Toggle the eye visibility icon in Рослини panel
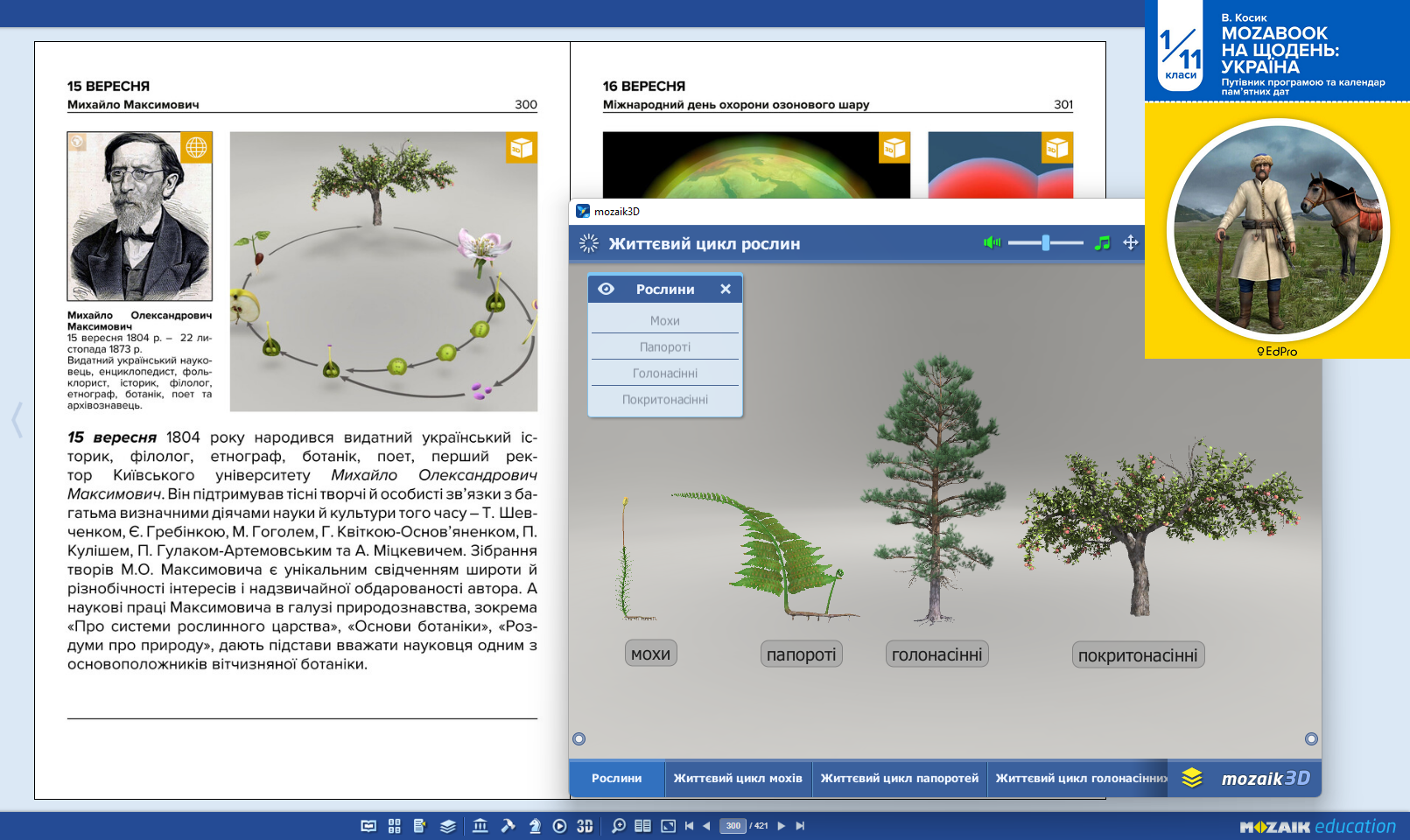Image resolution: width=1410 pixels, height=840 pixels. [606, 289]
